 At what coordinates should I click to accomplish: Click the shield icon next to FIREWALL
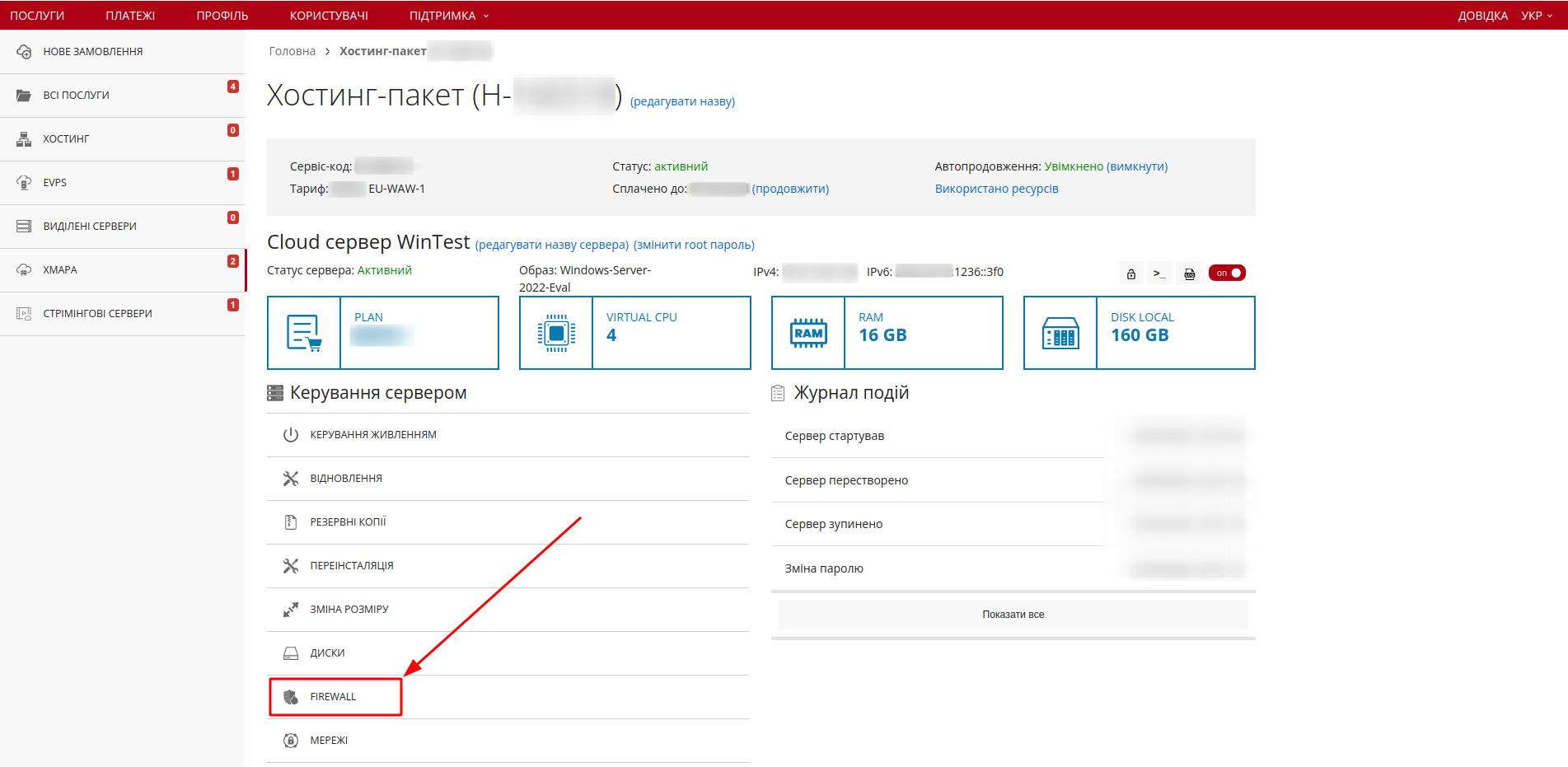pos(291,697)
